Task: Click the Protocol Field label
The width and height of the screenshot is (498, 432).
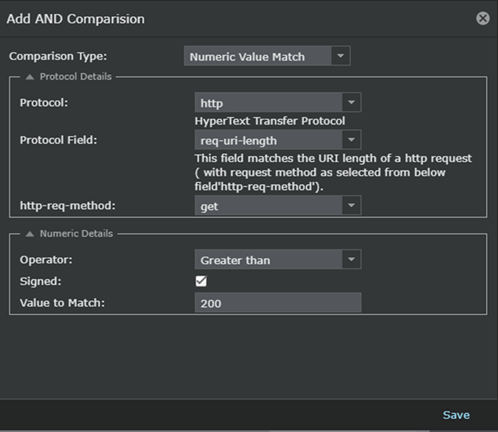Action: click(x=58, y=140)
